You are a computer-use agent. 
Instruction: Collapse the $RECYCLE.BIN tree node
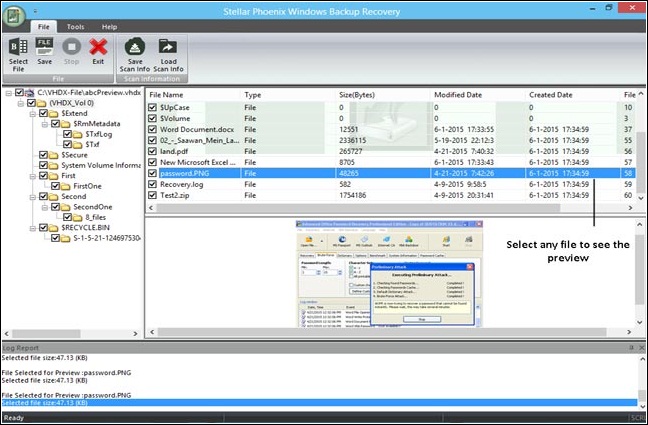tap(33, 228)
